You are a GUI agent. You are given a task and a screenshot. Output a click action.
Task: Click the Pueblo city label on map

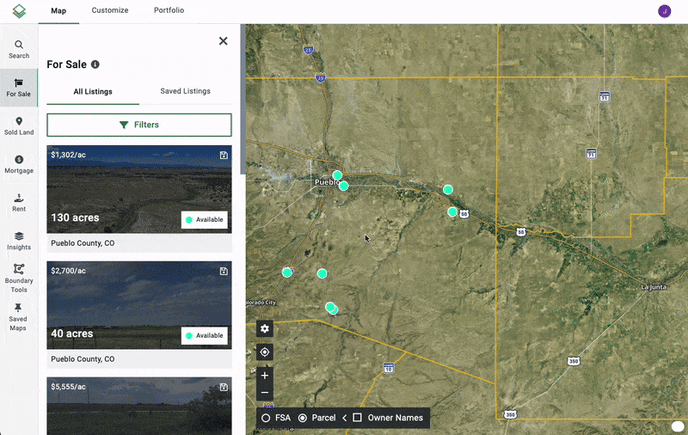tap(326, 182)
